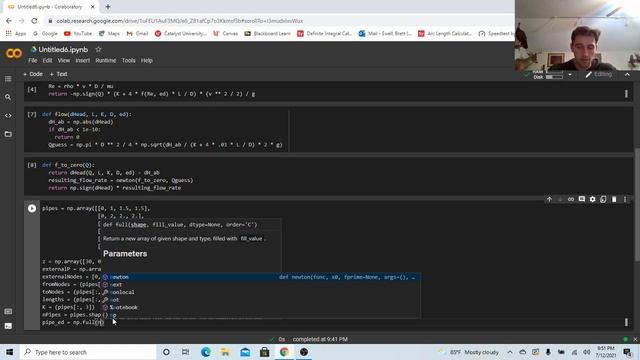Run the pipes array code cell
The image size is (640, 360).
[32, 209]
